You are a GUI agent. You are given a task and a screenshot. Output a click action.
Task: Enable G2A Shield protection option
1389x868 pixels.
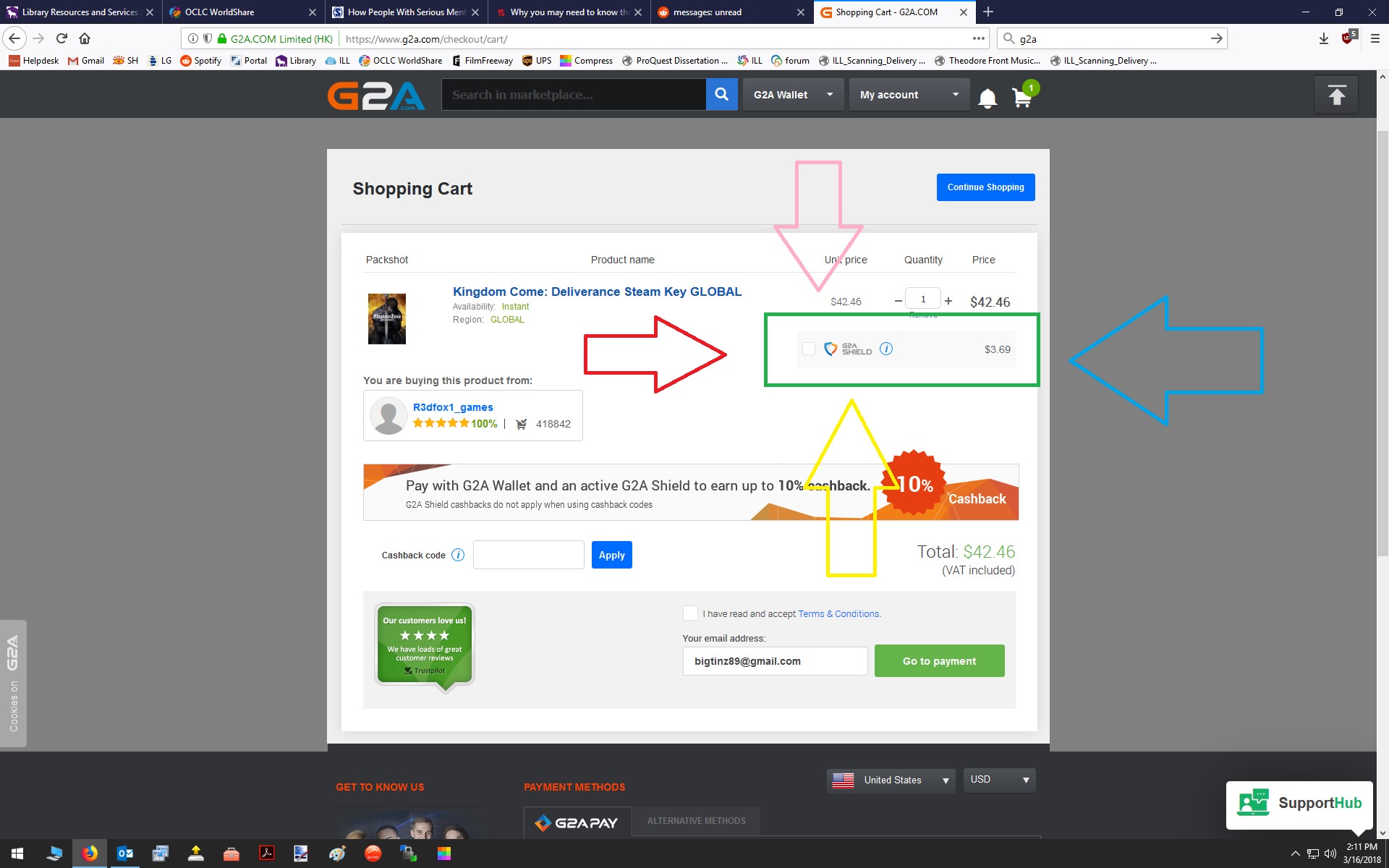point(807,348)
